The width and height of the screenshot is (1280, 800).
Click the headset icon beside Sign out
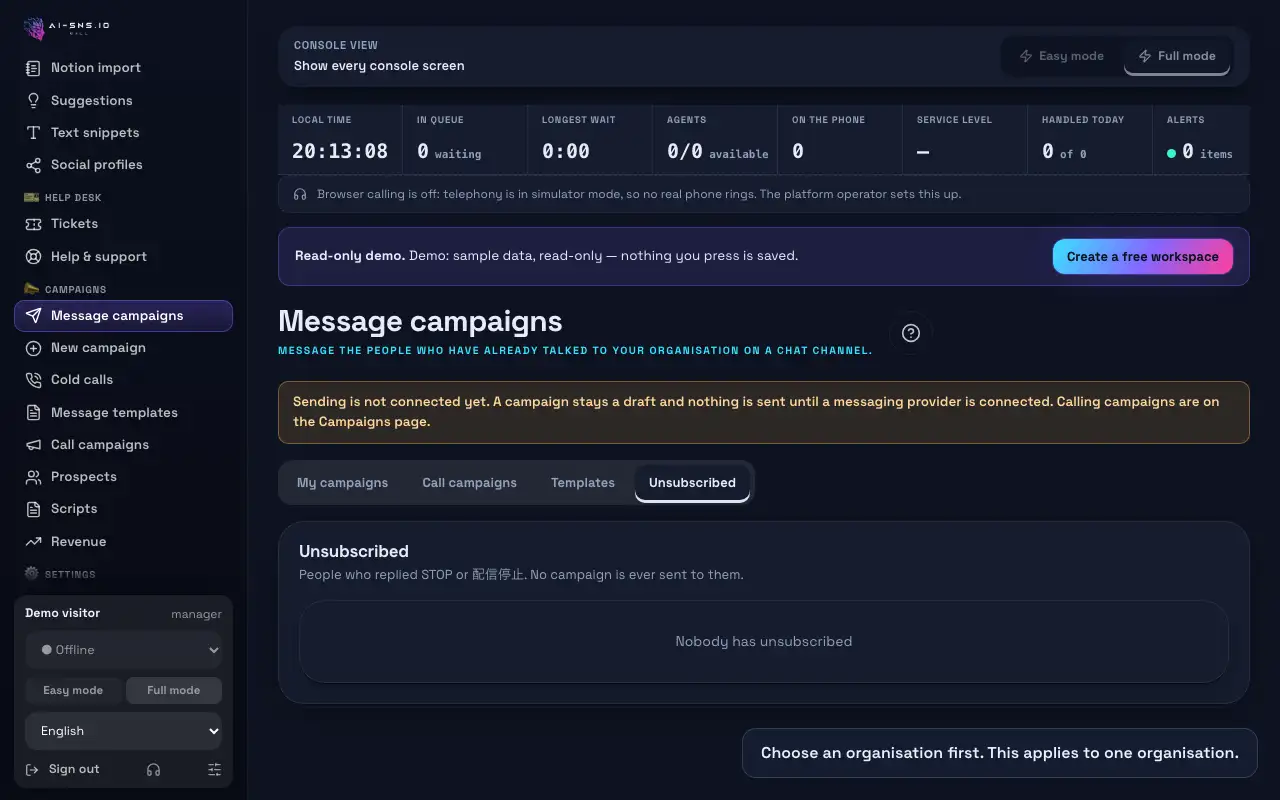(x=153, y=769)
